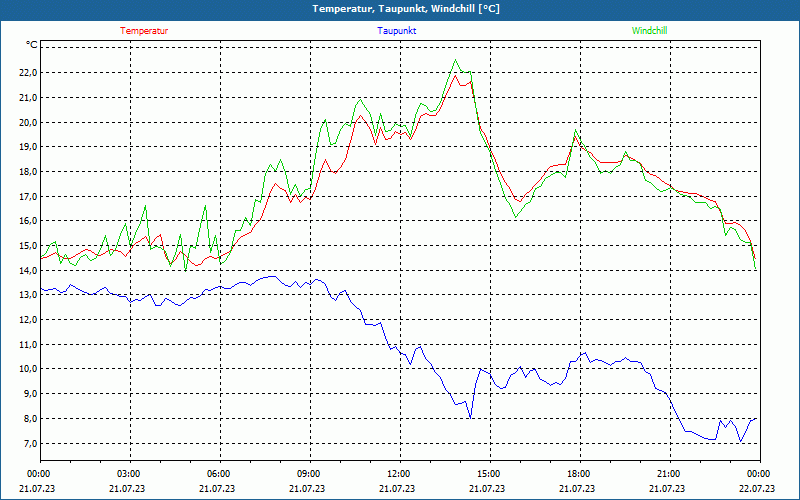Click the 8,0 y-axis value
This screenshot has width=800, height=500.
point(30,418)
